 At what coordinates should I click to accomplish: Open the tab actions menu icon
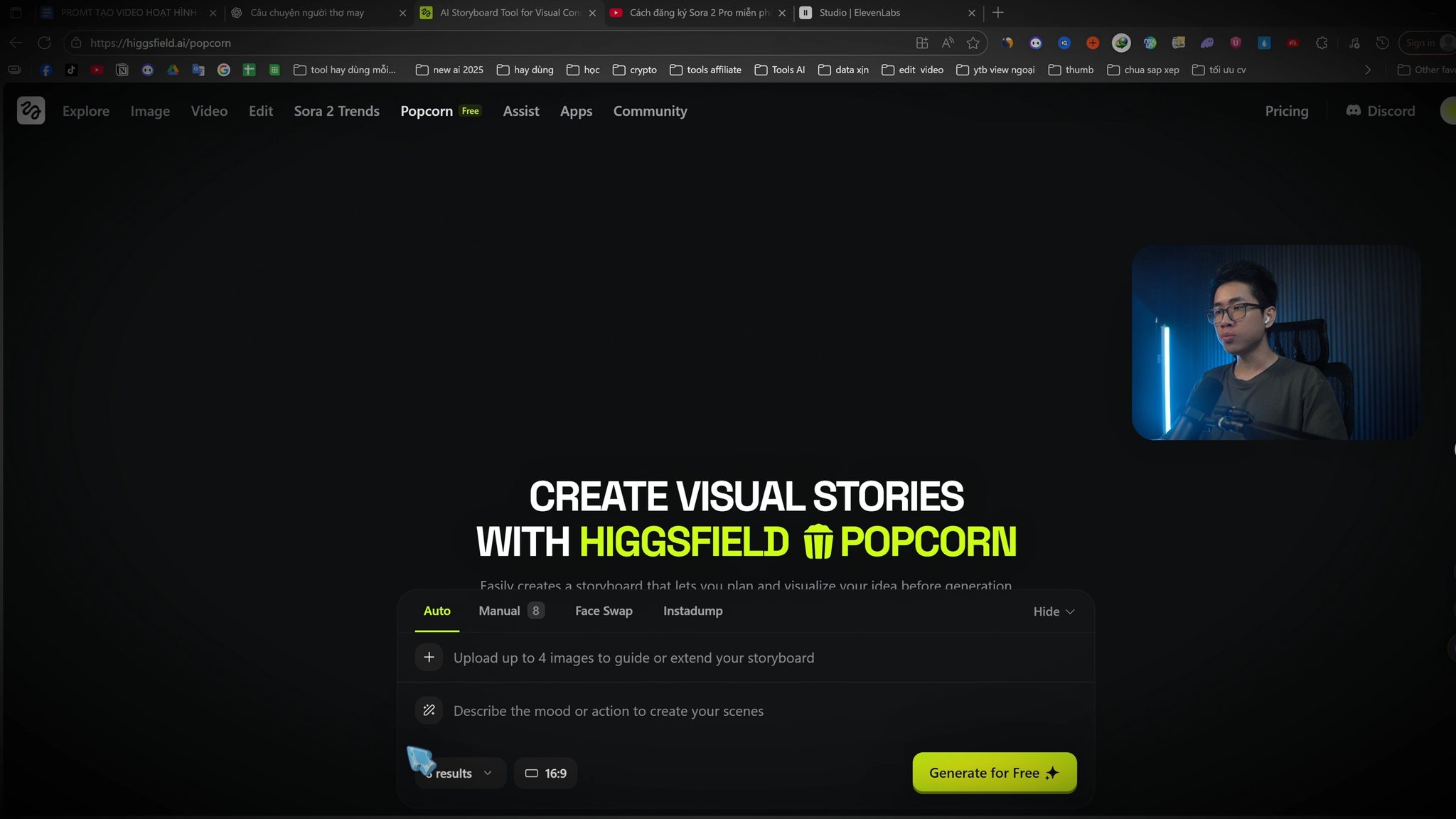pyautogui.click(x=16, y=13)
